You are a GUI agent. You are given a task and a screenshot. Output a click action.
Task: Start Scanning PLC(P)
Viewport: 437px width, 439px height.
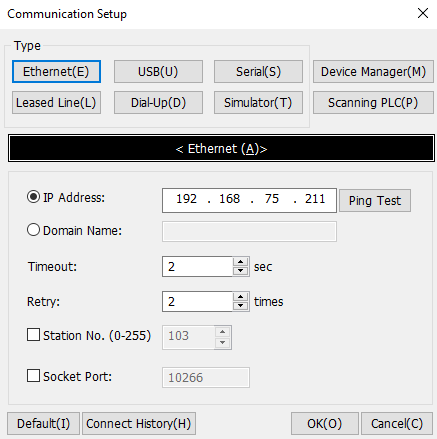(x=373, y=103)
